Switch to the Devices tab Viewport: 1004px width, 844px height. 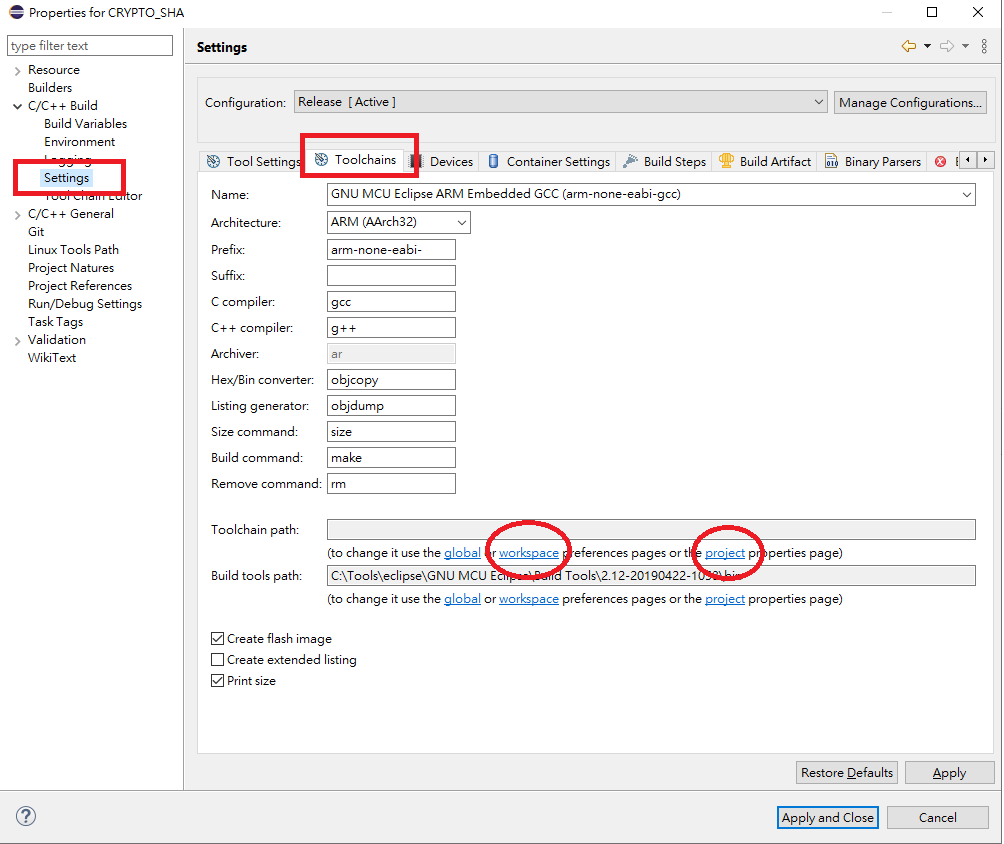(451, 160)
